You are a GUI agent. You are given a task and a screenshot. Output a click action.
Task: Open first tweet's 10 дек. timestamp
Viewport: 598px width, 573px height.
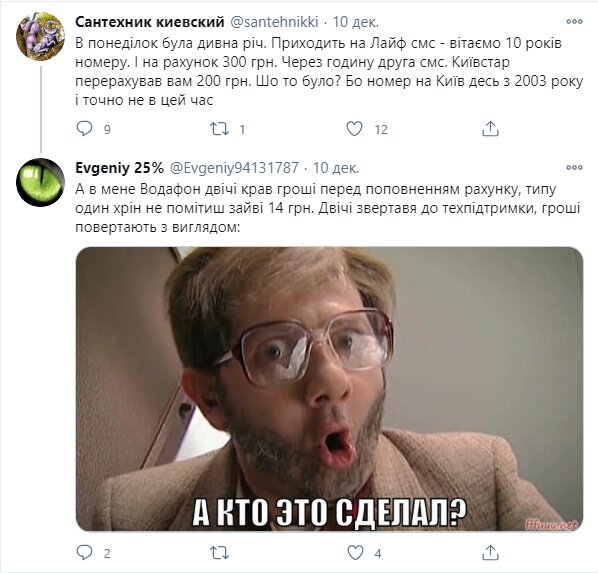[x=356, y=22]
